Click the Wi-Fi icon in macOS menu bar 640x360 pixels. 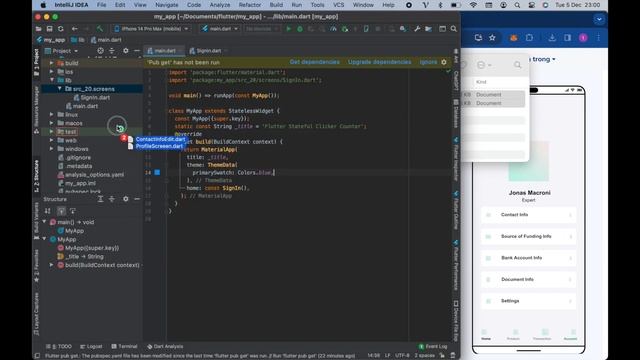(x=473, y=5)
